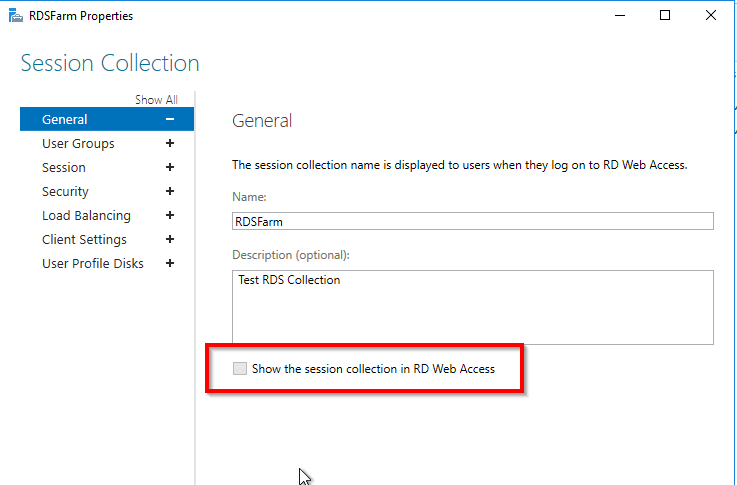Expand the User Profile Disks plus sign
Image resolution: width=737 pixels, height=485 pixels.
coord(170,263)
